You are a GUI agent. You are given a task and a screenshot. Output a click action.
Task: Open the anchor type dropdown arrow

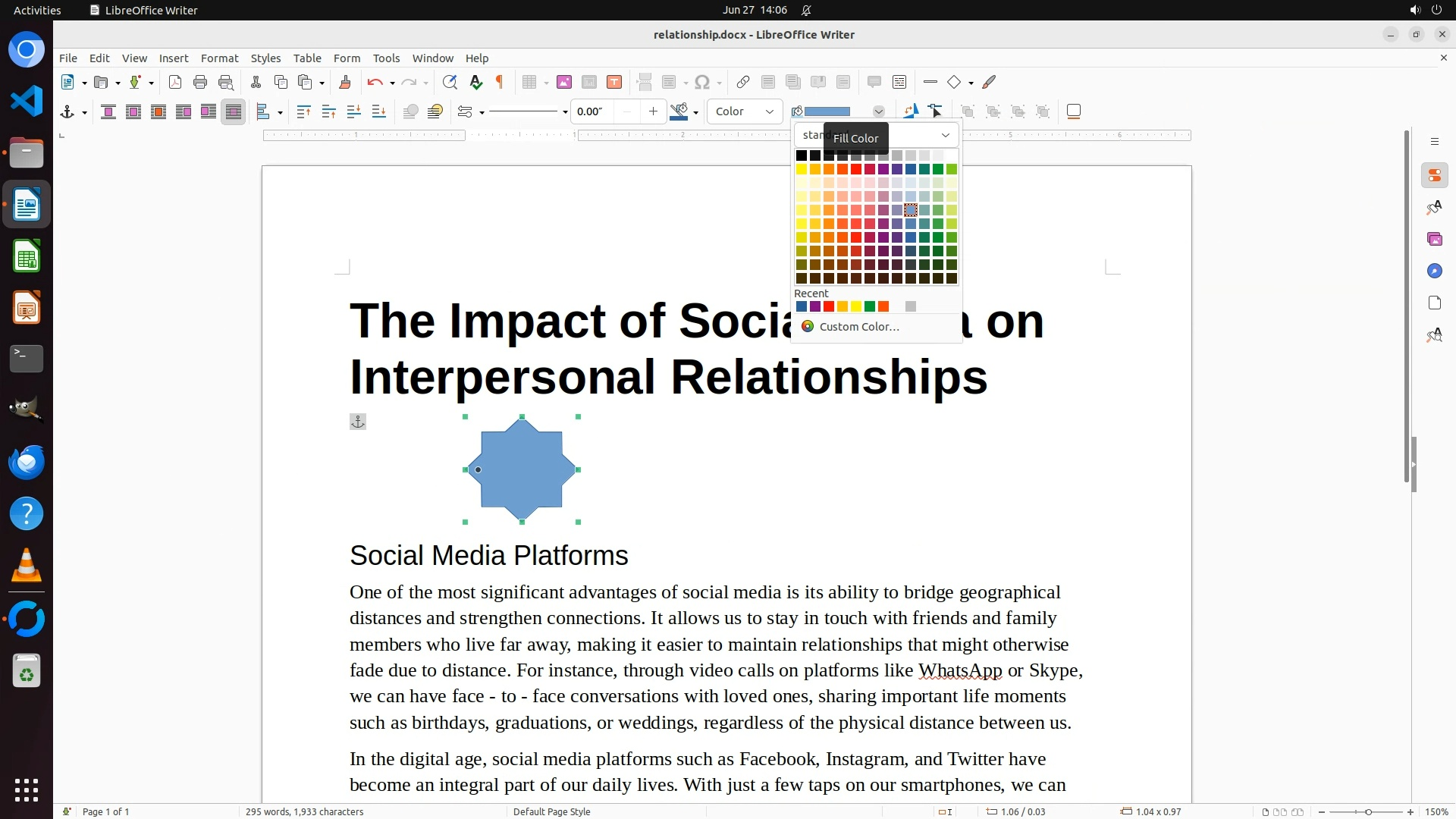[84, 112]
